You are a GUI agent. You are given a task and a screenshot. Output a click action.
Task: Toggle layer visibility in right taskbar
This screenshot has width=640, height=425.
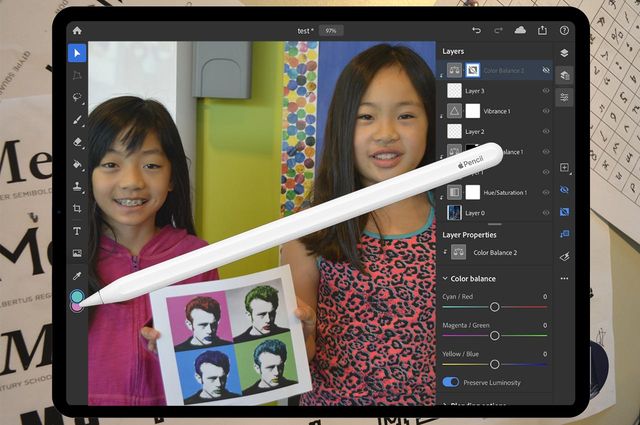coord(564,190)
